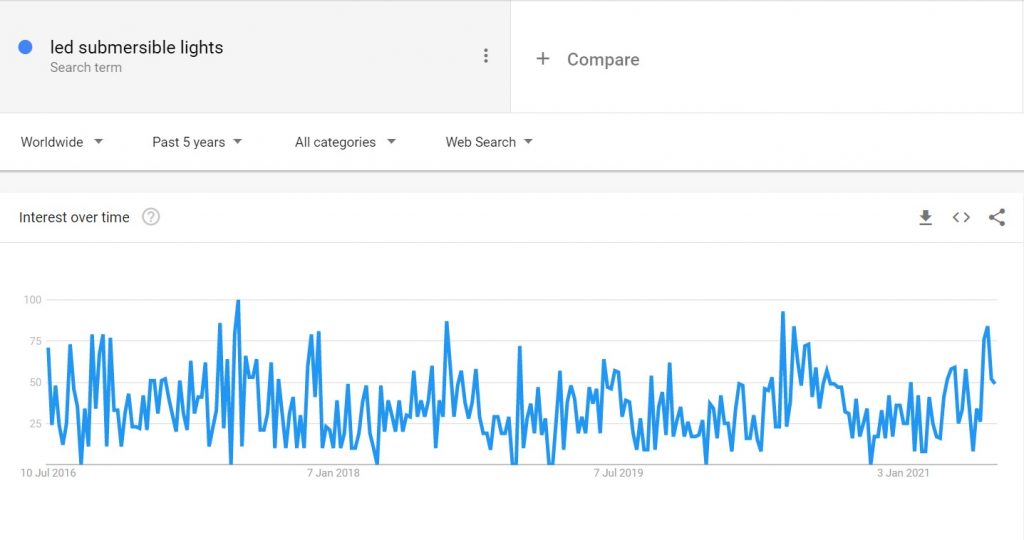Click the Search term subtitle text
The width and height of the screenshot is (1024, 540).
pyautogui.click(x=86, y=67)
